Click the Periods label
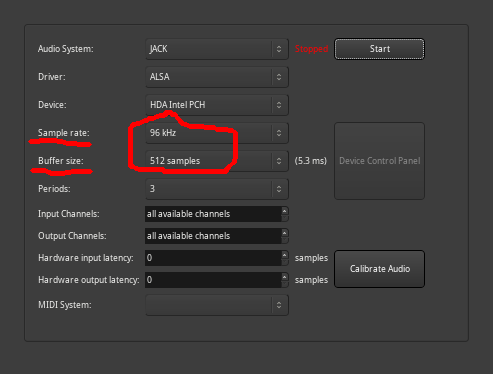The height and width of the screenshot is (374, 493). coord(54,189)
